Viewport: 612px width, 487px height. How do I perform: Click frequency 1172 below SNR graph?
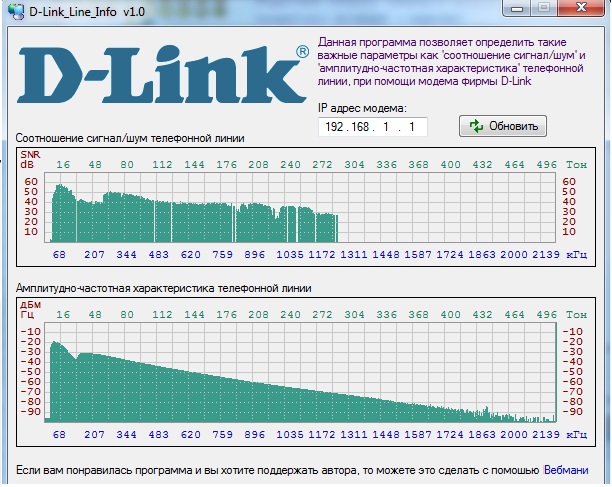tap(322, 254)
